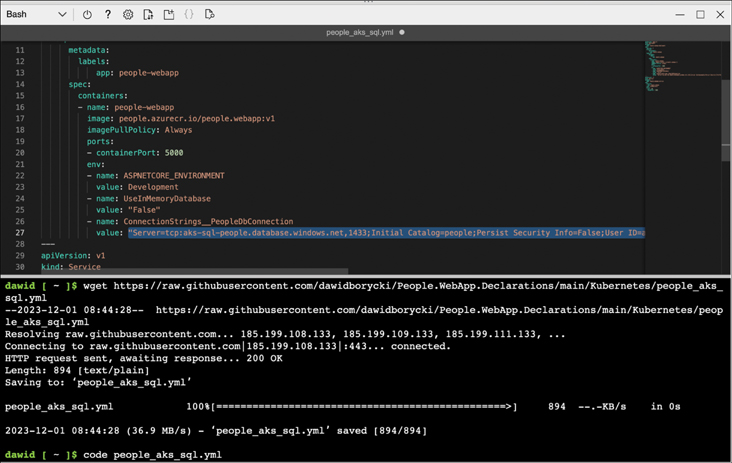
Task: Click the image value people.azurecr.io/people.webapp:v1
Action: pyautogui.click(x=196, y=118)
